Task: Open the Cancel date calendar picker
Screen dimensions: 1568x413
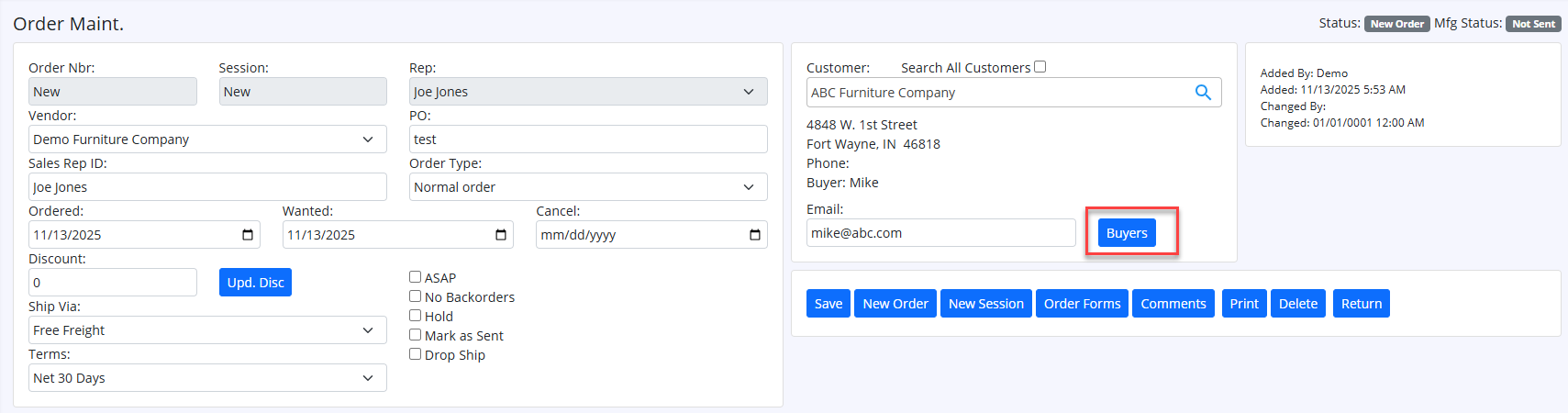Action: pos(754,235)
